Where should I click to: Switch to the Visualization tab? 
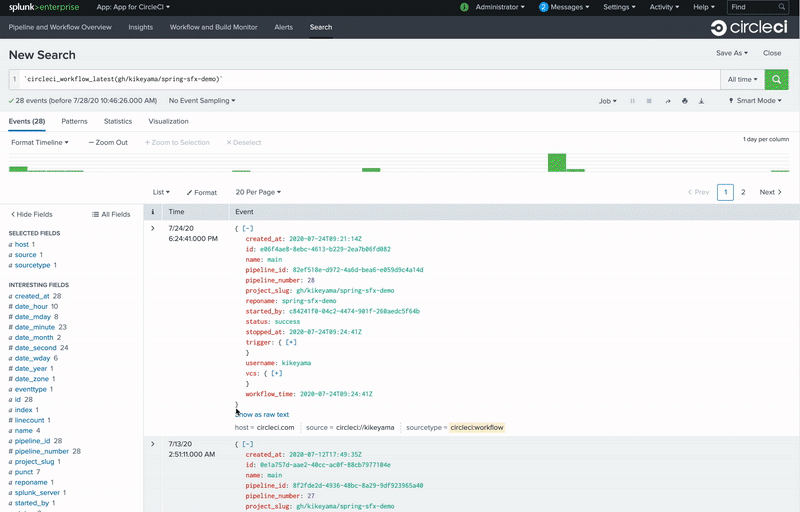(168, 121)
